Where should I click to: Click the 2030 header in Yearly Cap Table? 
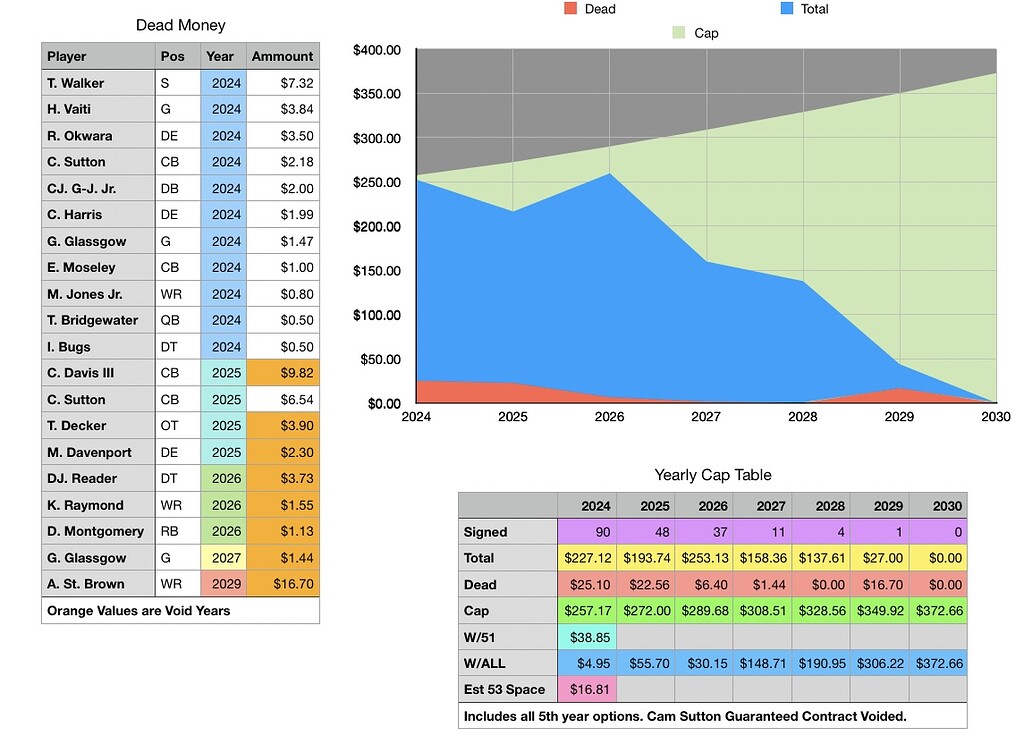(x=937, y=505)
